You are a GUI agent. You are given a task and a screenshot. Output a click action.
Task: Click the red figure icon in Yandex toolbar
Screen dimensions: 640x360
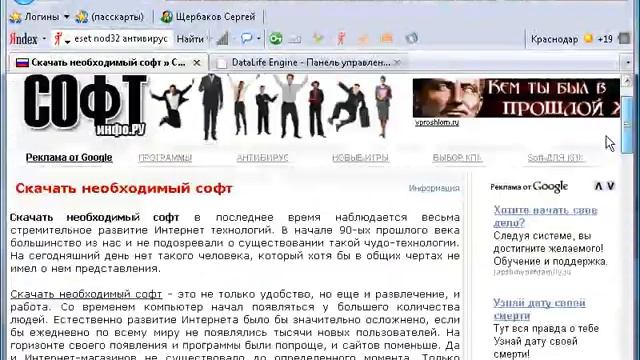[341, 39]
